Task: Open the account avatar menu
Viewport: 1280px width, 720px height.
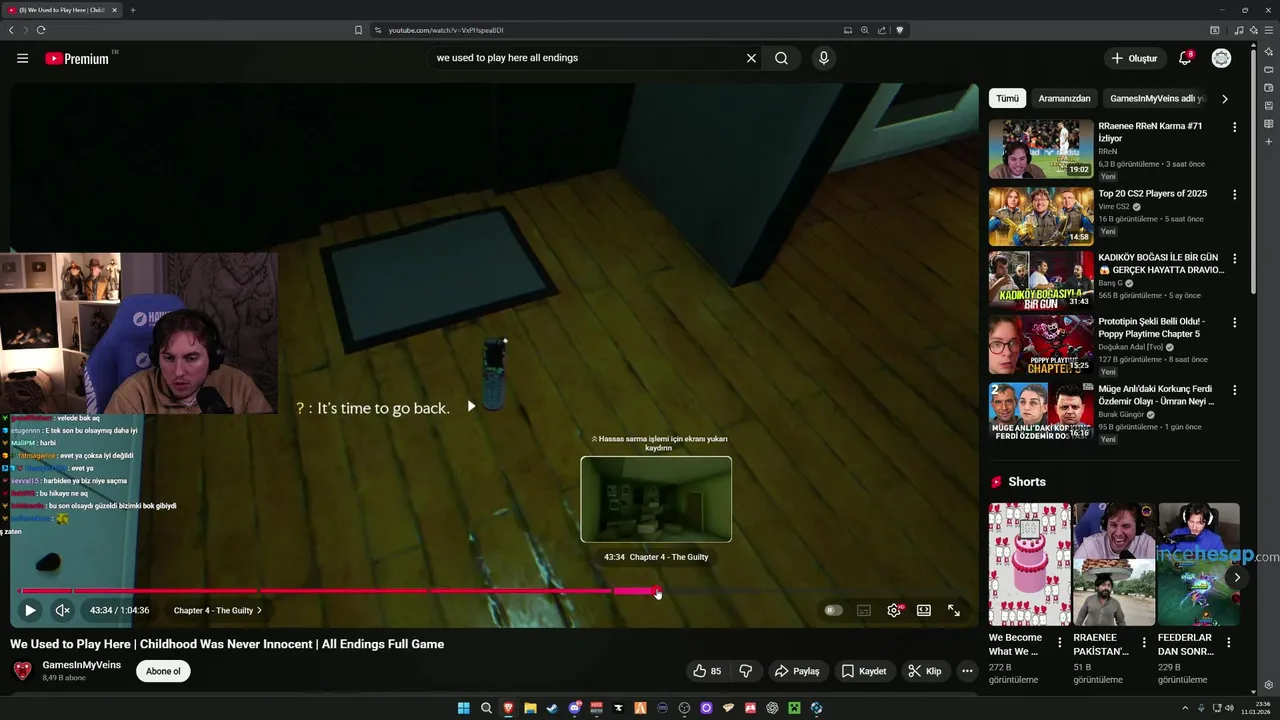Action: tap(1221, 58)
